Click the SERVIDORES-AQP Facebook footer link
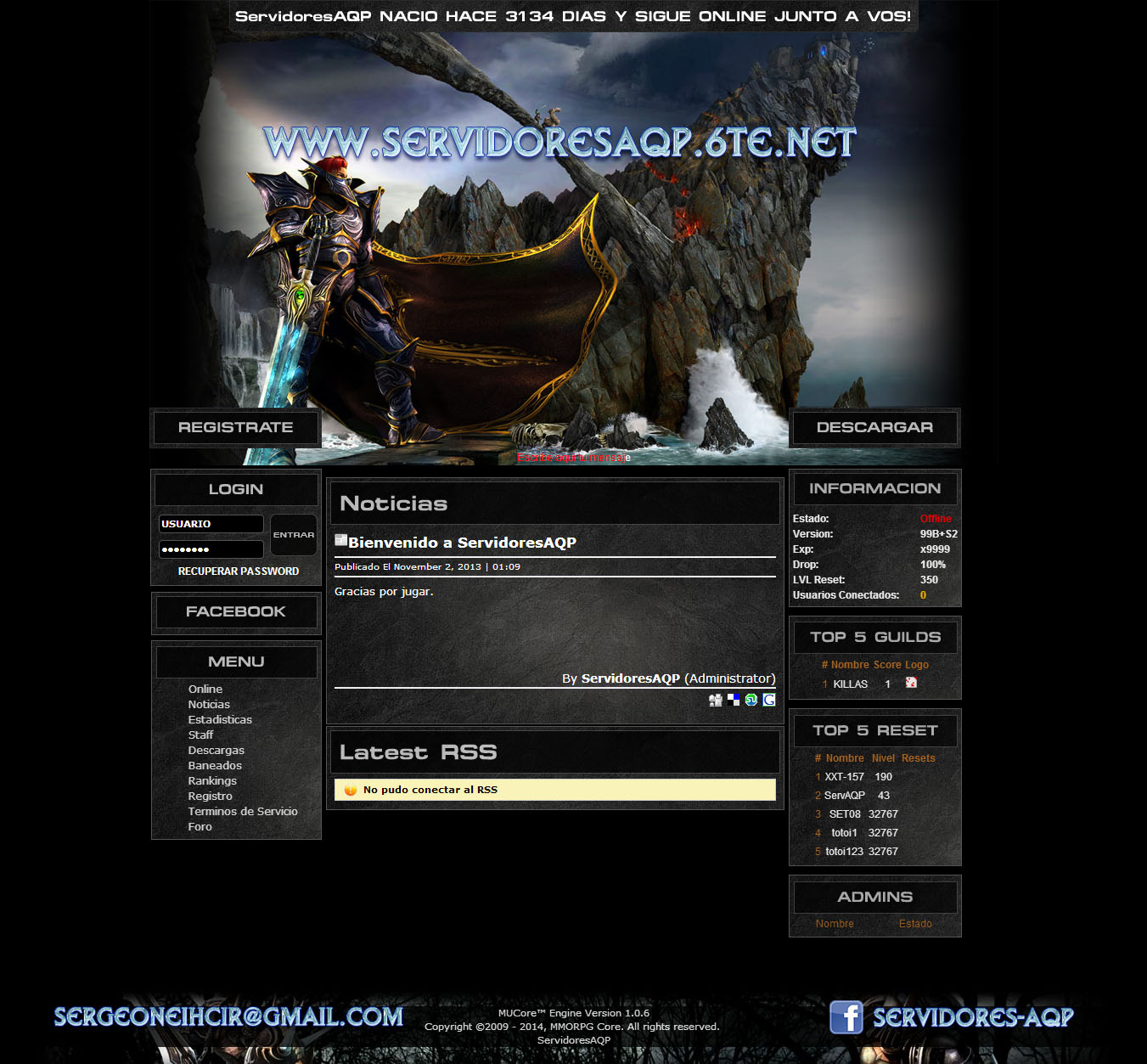This screenshot has width=1147, height=1064. [974, 1017]
